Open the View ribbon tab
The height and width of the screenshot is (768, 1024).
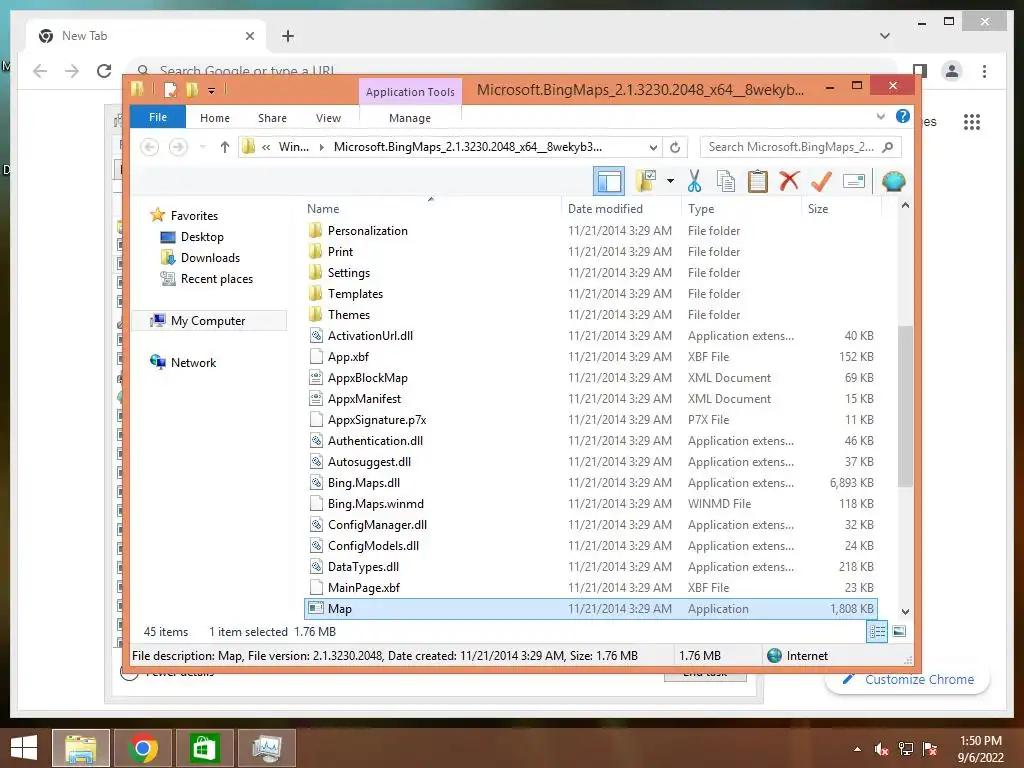pyautogui.click(x=328, y=118)
